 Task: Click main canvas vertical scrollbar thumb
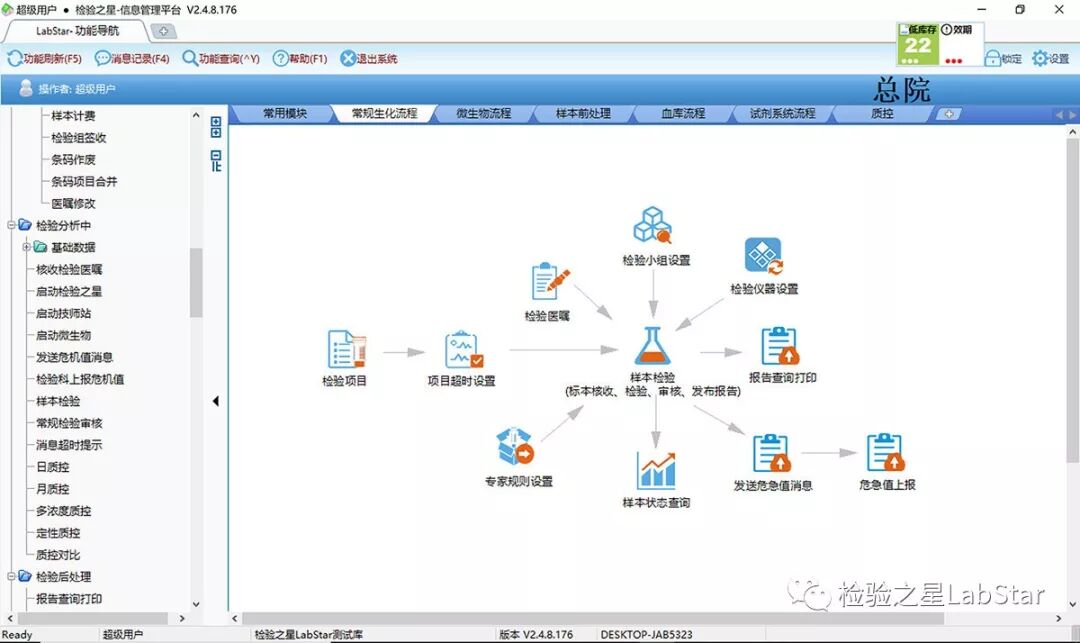click(x=1072, y=299)
